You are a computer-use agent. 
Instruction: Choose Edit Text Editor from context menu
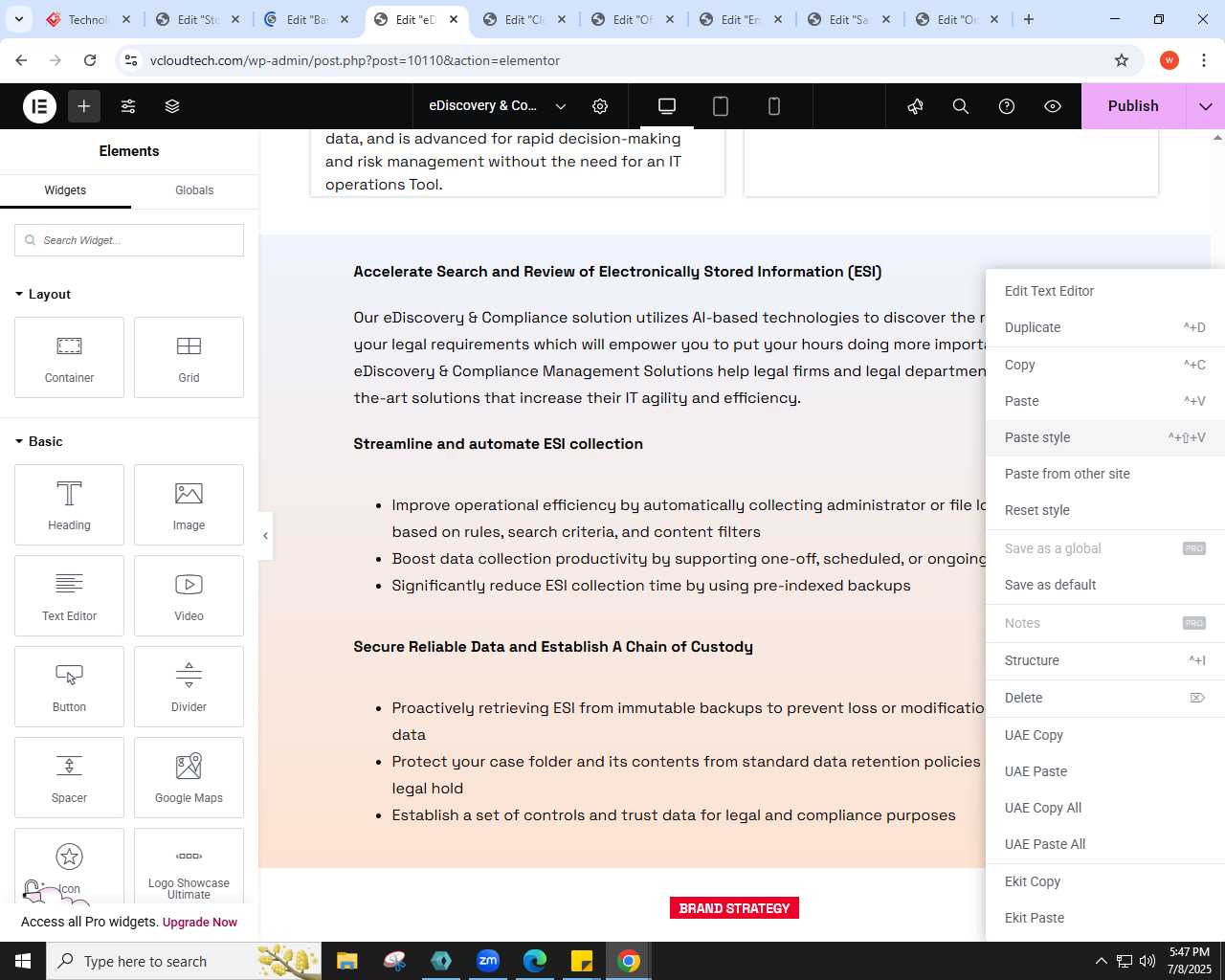[1105, 291]
